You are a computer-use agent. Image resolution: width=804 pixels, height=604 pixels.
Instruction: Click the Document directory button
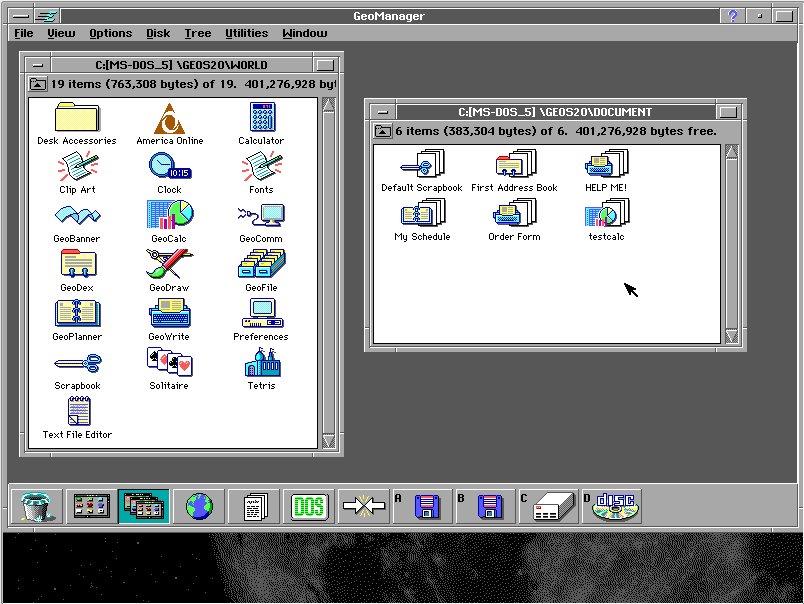point(254,507)
